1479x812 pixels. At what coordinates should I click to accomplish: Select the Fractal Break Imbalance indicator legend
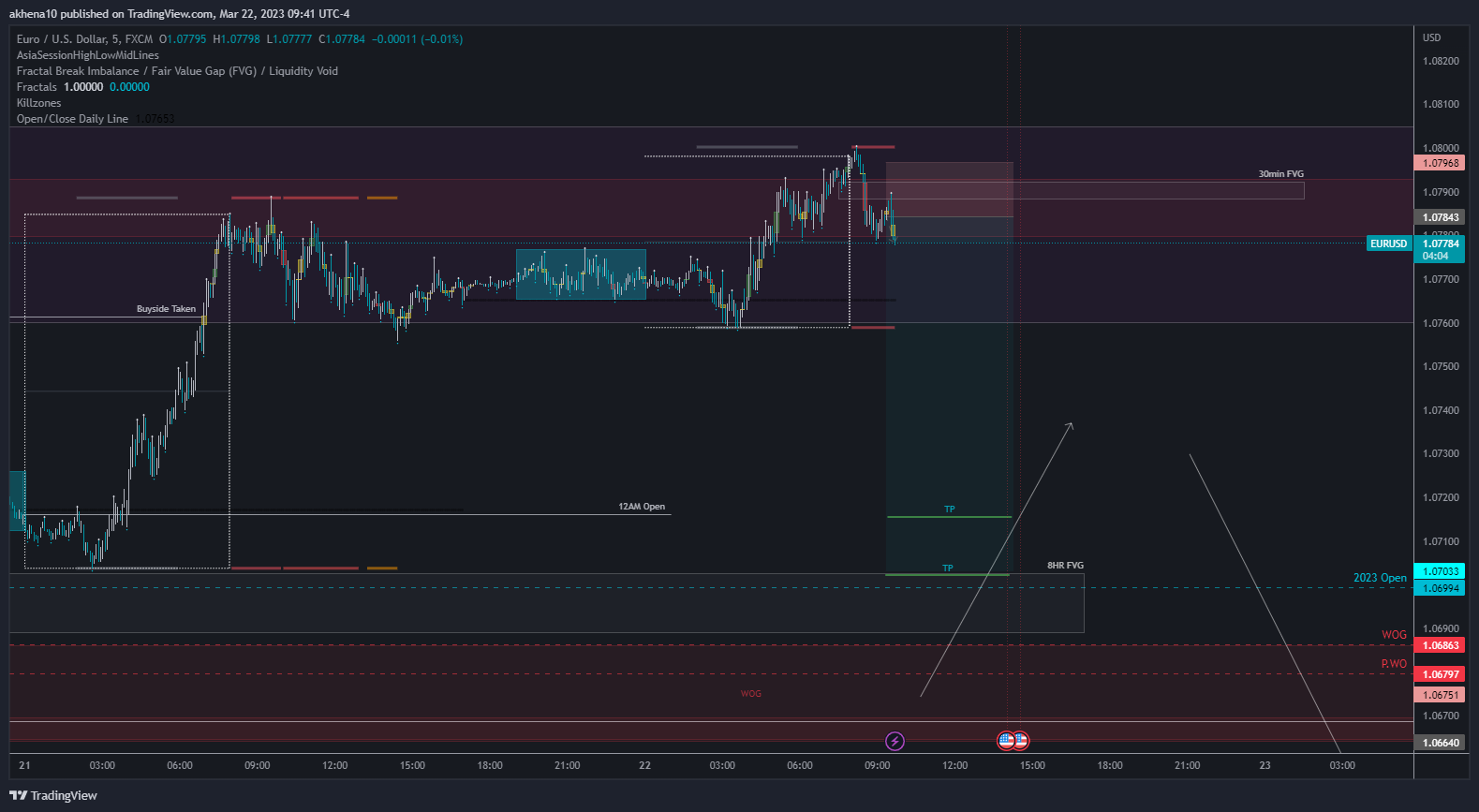point(177,71)
